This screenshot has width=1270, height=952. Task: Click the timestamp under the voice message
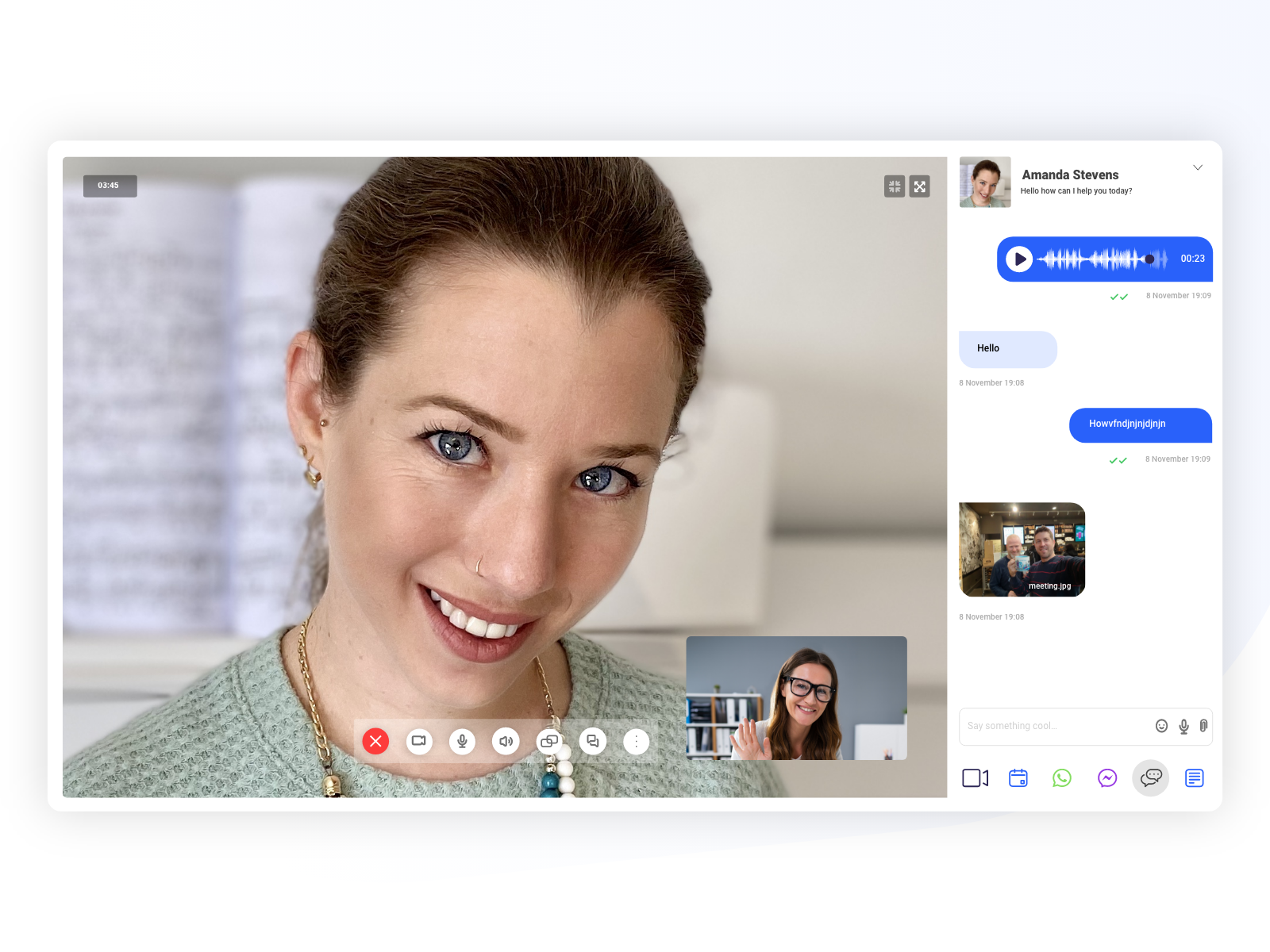[1179, 296]
